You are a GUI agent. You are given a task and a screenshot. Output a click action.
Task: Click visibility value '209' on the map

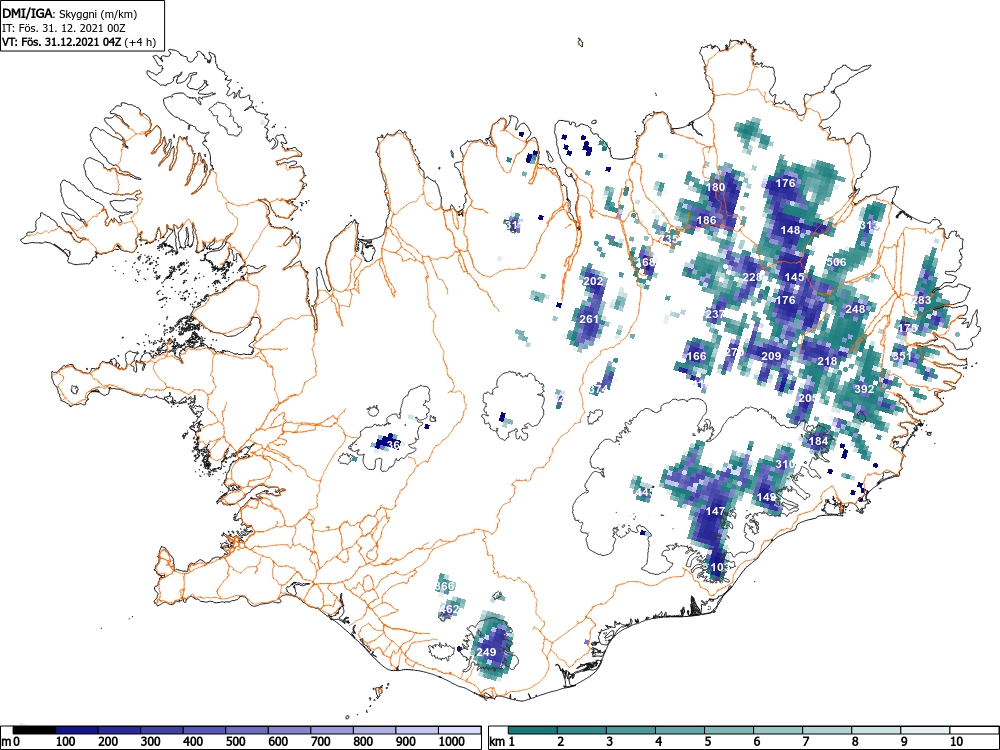pos(771,355)
